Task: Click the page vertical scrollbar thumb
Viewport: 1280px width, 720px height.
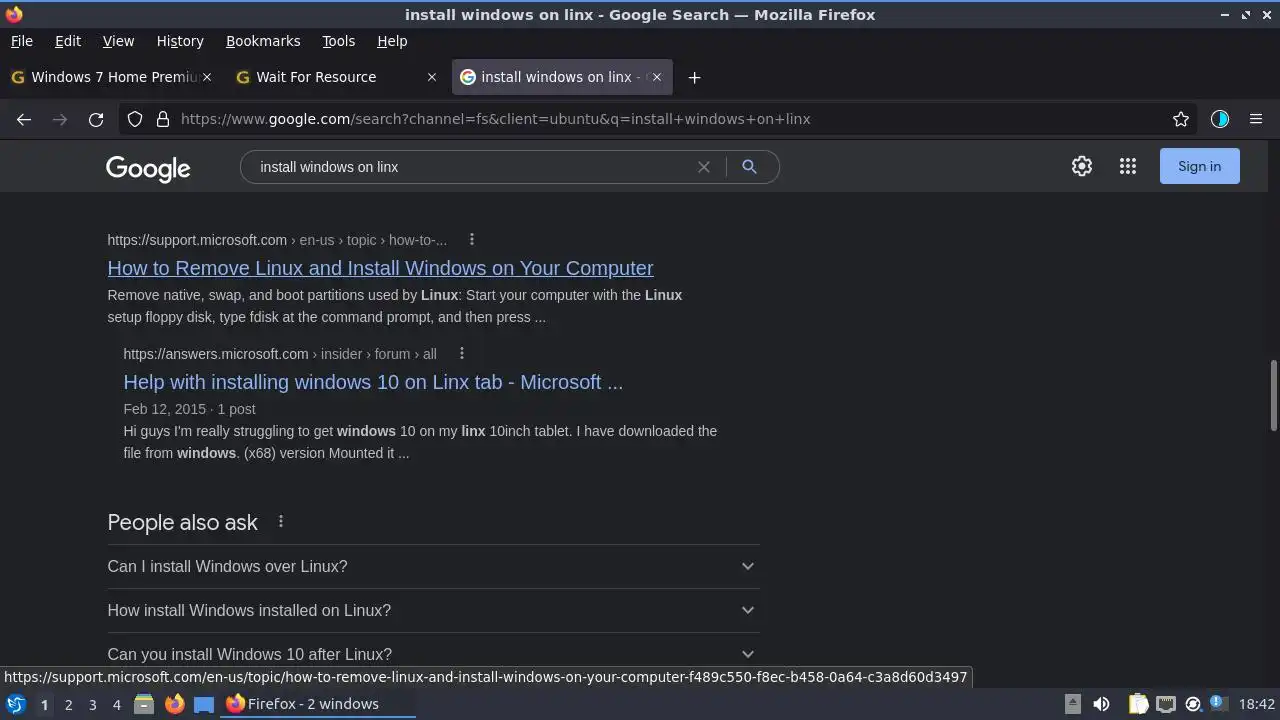Action: tap(1273, 396)
